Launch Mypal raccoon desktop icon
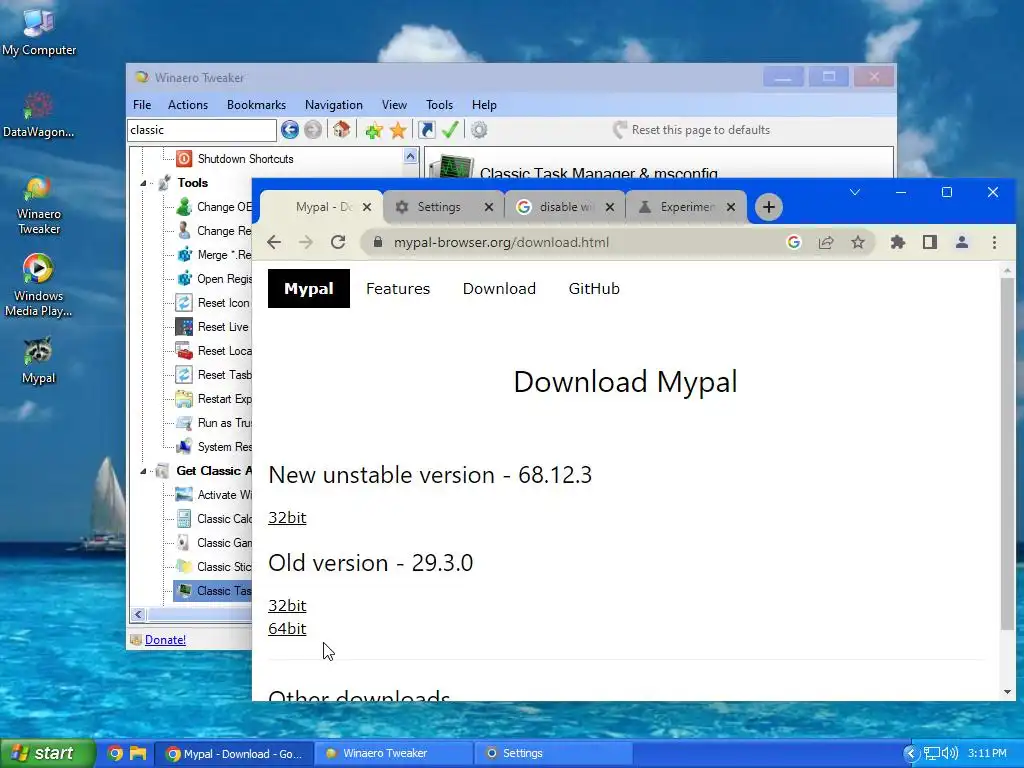Screen dimensions: 1024x768 pos(39,360)
